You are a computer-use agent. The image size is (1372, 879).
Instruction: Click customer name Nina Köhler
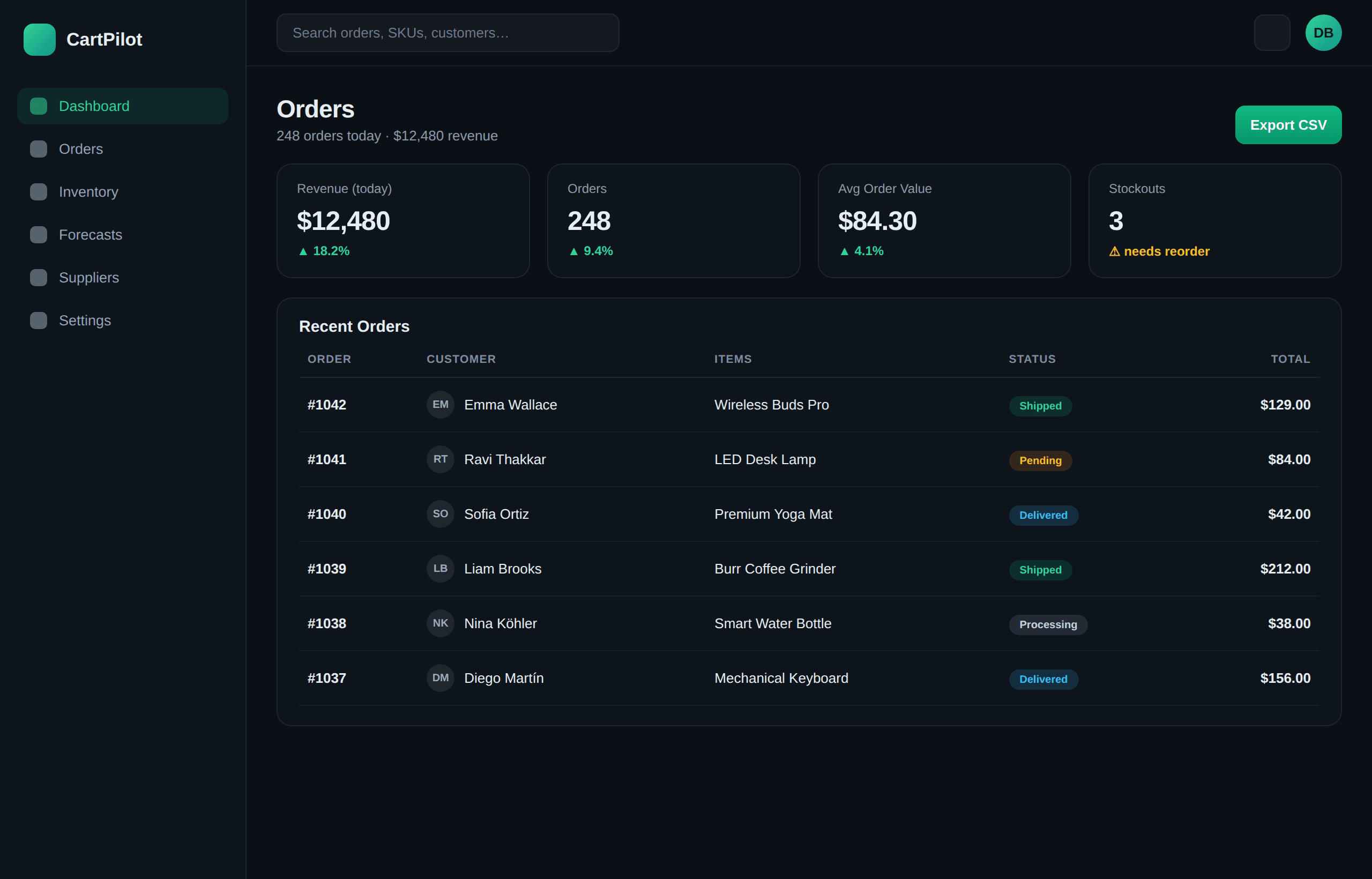coord(500,623)
